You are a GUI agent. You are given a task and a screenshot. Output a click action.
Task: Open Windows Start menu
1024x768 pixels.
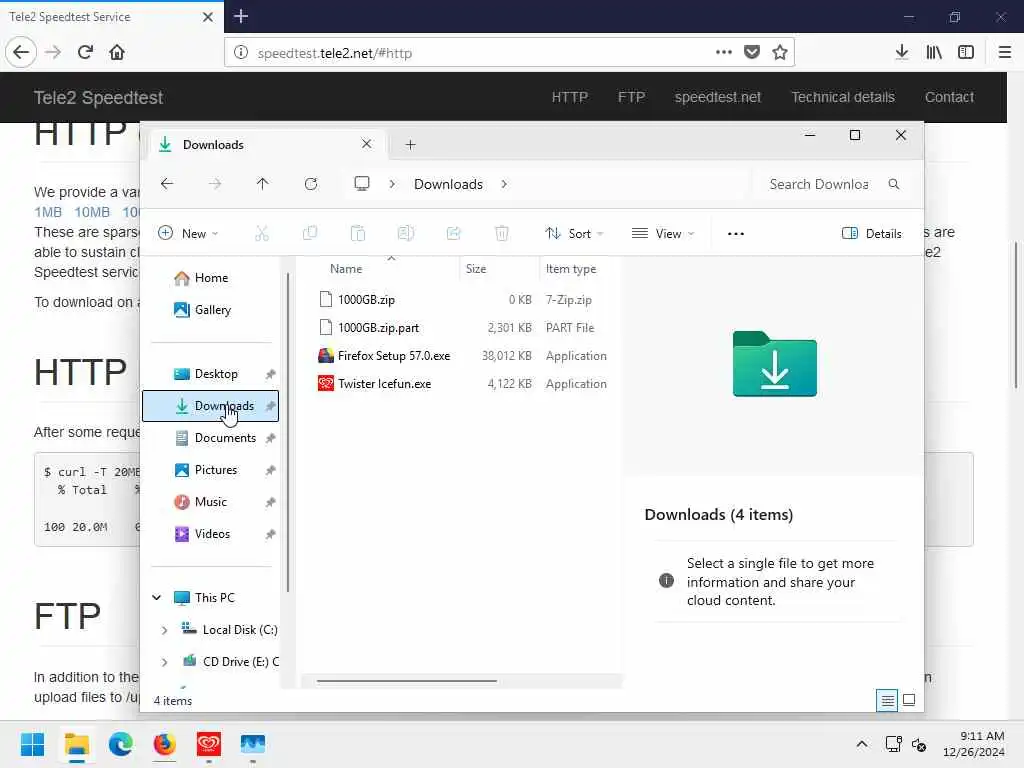coord(33,744)
